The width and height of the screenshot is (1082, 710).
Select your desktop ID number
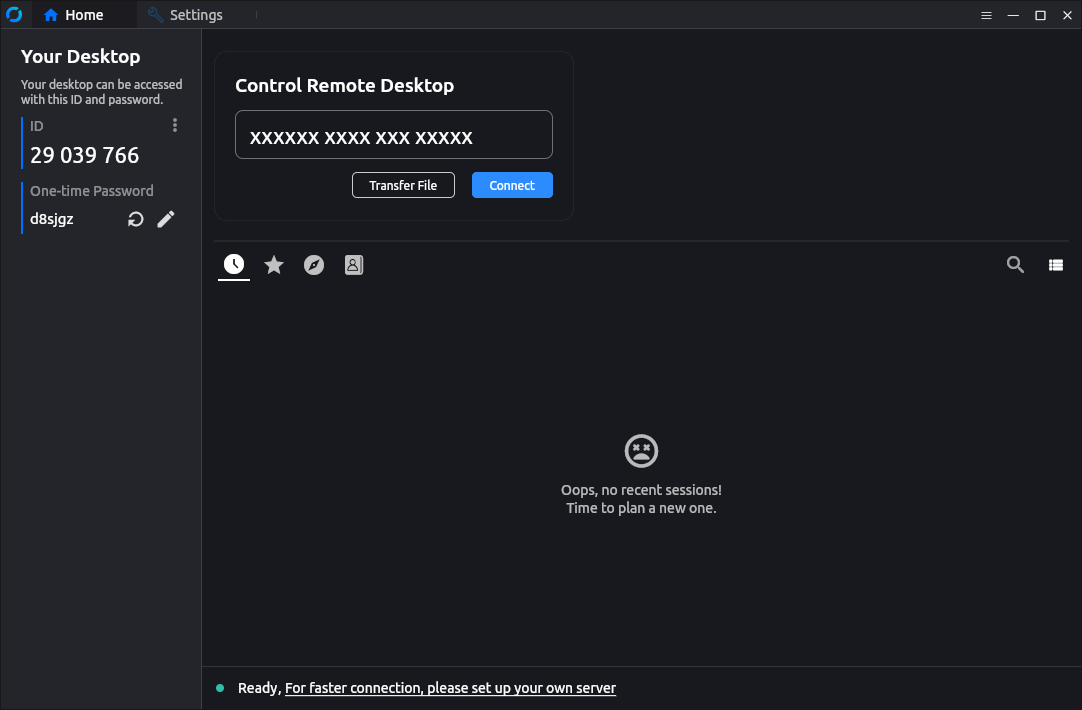point(83,155)
